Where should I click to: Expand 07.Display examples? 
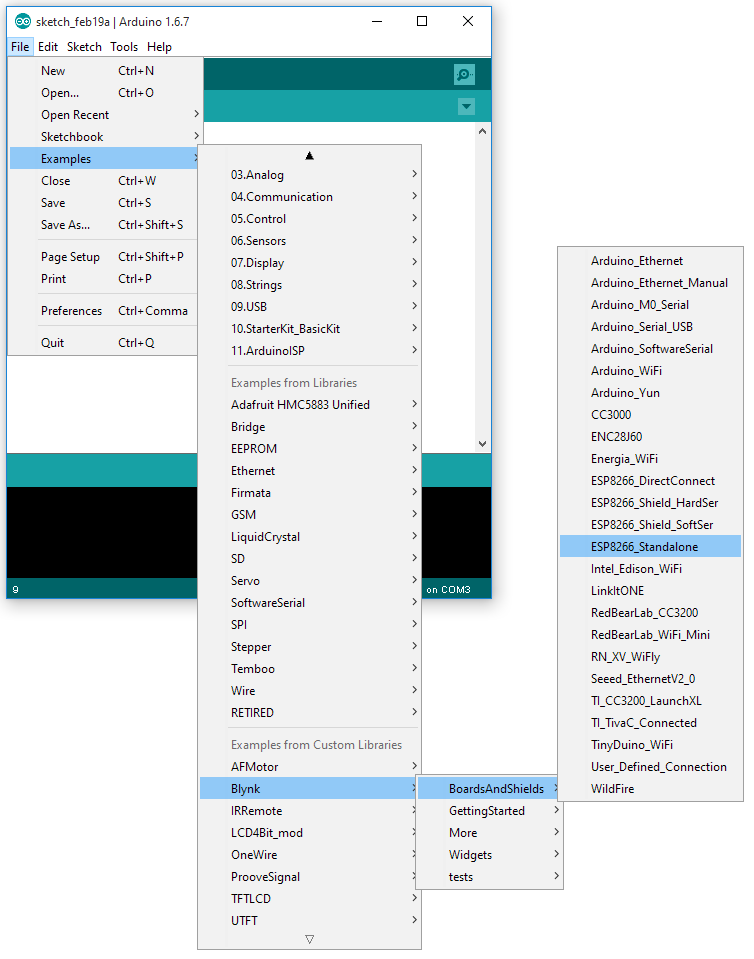309,263
